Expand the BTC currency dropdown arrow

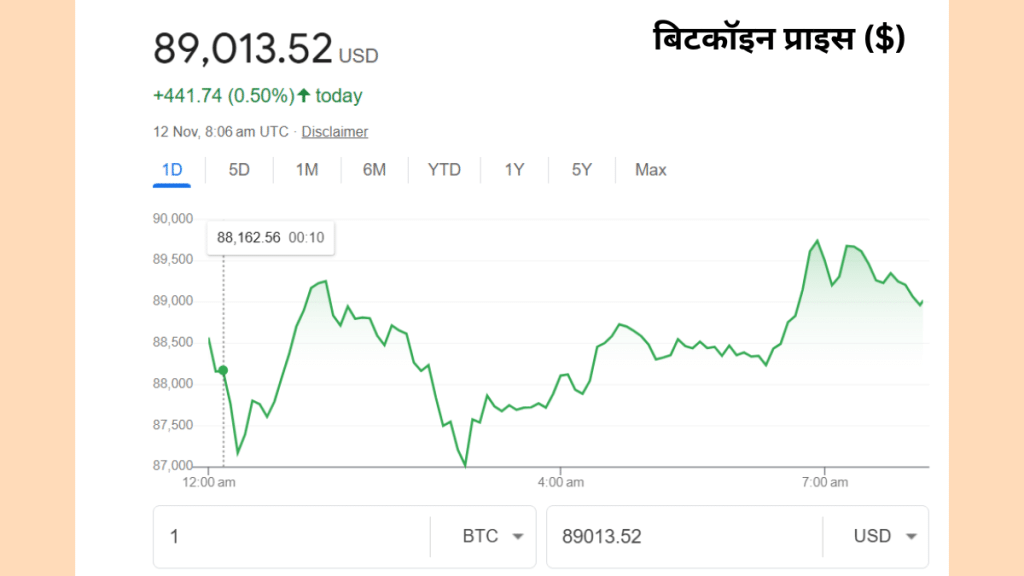pos(518,537)
